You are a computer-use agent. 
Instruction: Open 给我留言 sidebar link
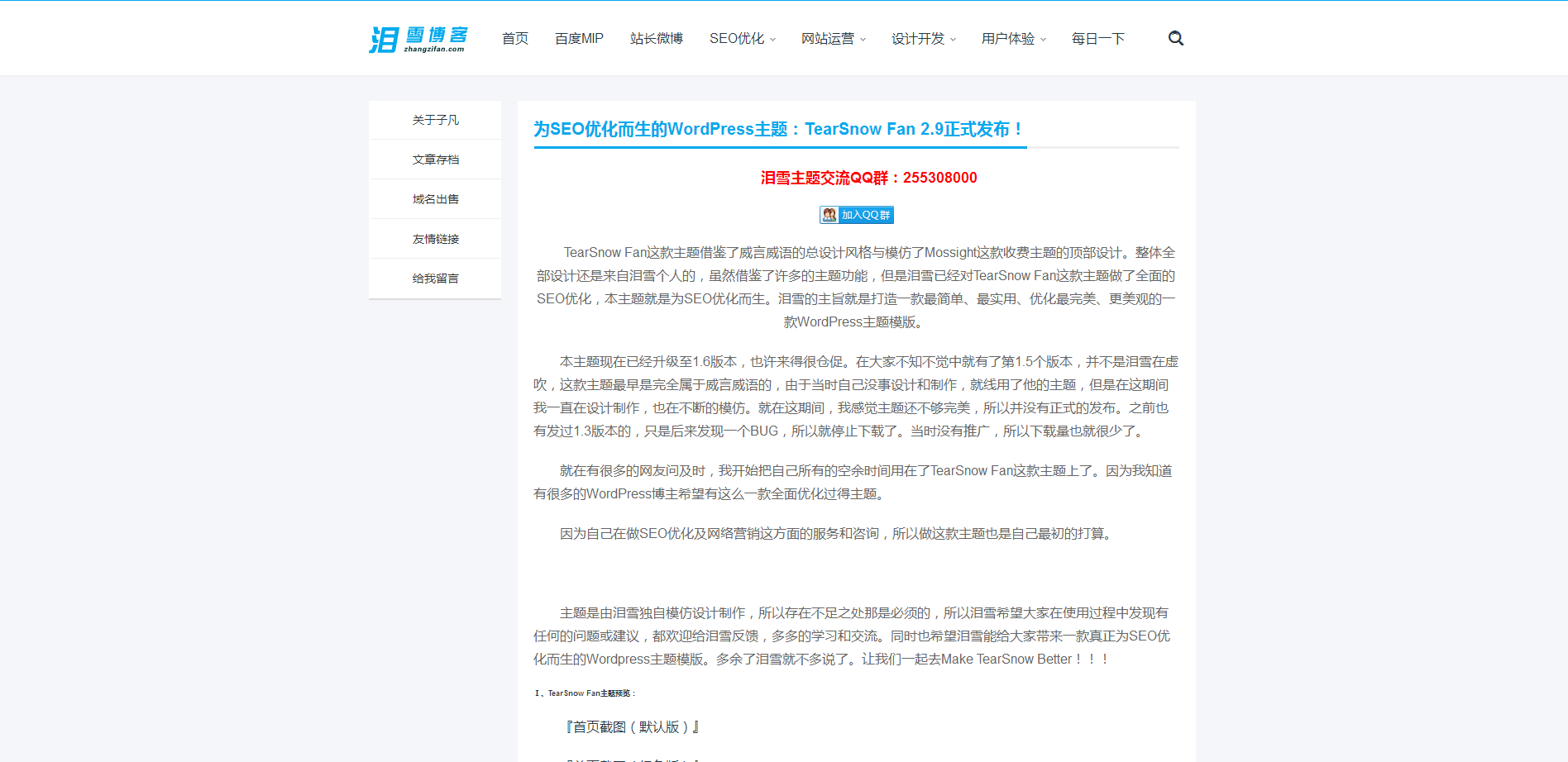(x=435, y=279)
